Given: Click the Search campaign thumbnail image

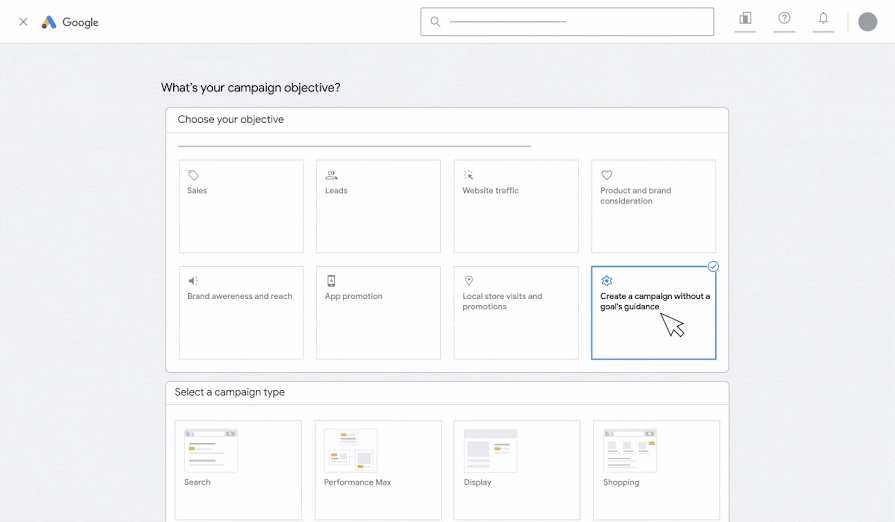Looking at the screenshot, I should tap(211, 451).
